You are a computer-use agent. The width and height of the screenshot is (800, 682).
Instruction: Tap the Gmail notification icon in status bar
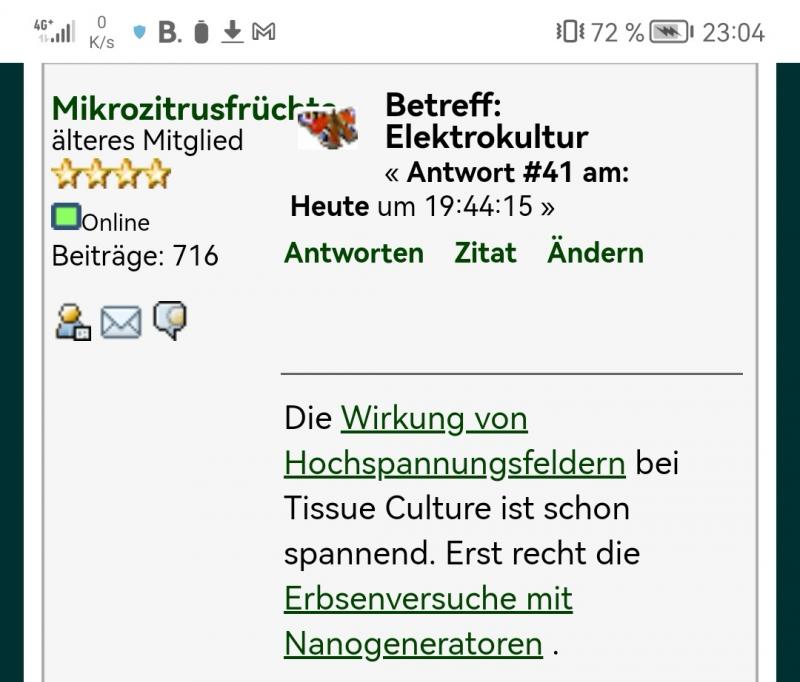pos(263,32)
